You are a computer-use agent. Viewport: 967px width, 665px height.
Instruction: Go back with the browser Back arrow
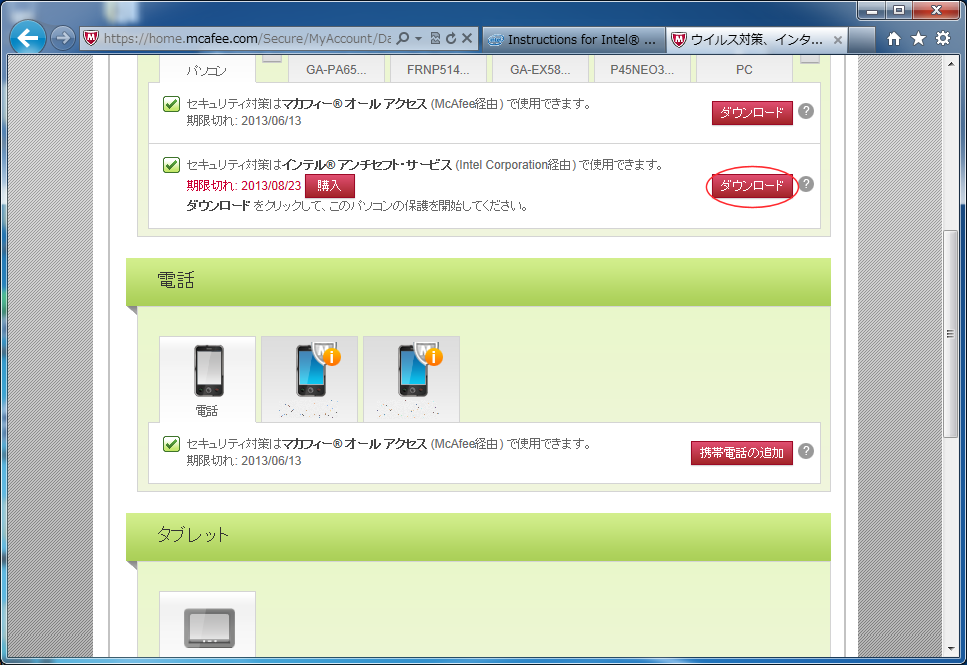click(28, 38)
